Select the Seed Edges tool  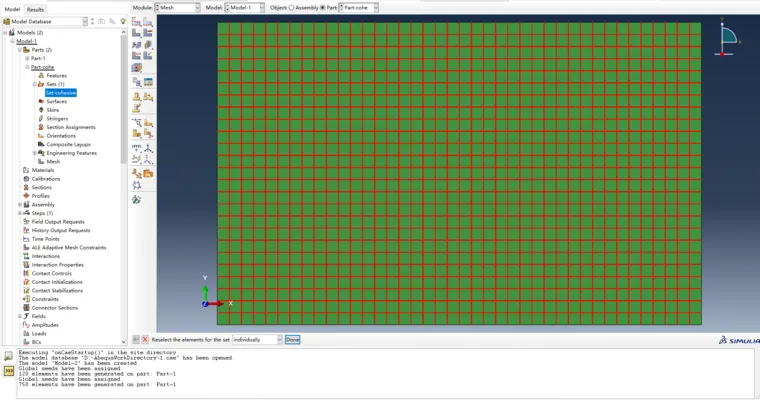point(148,22)
